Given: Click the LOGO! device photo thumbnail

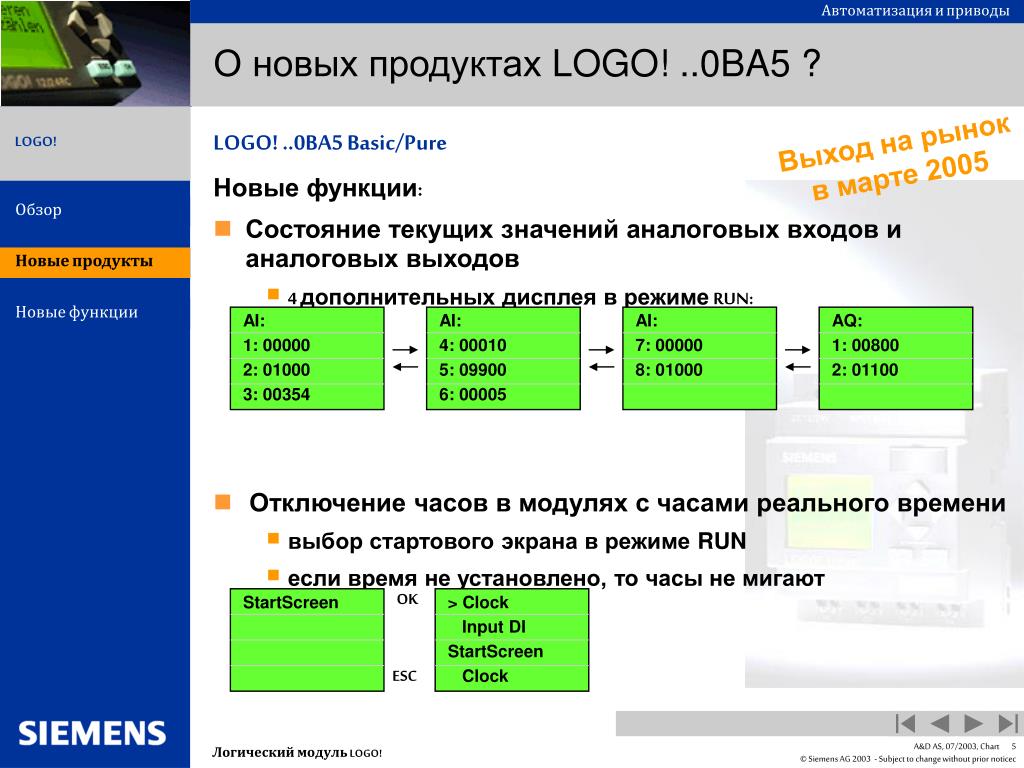Looking at the screenshot, I should [95, 53].
